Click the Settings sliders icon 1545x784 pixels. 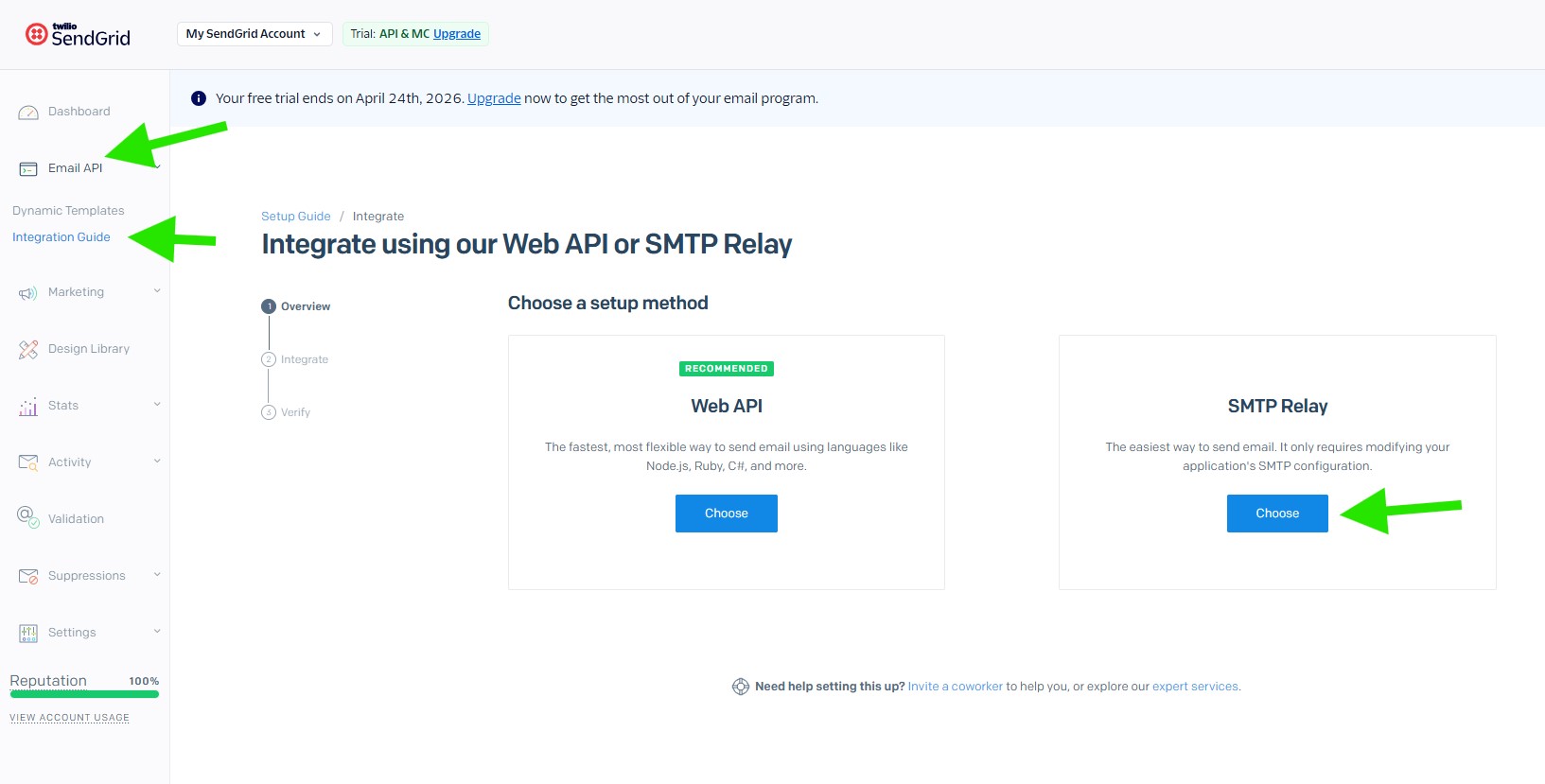28,633
